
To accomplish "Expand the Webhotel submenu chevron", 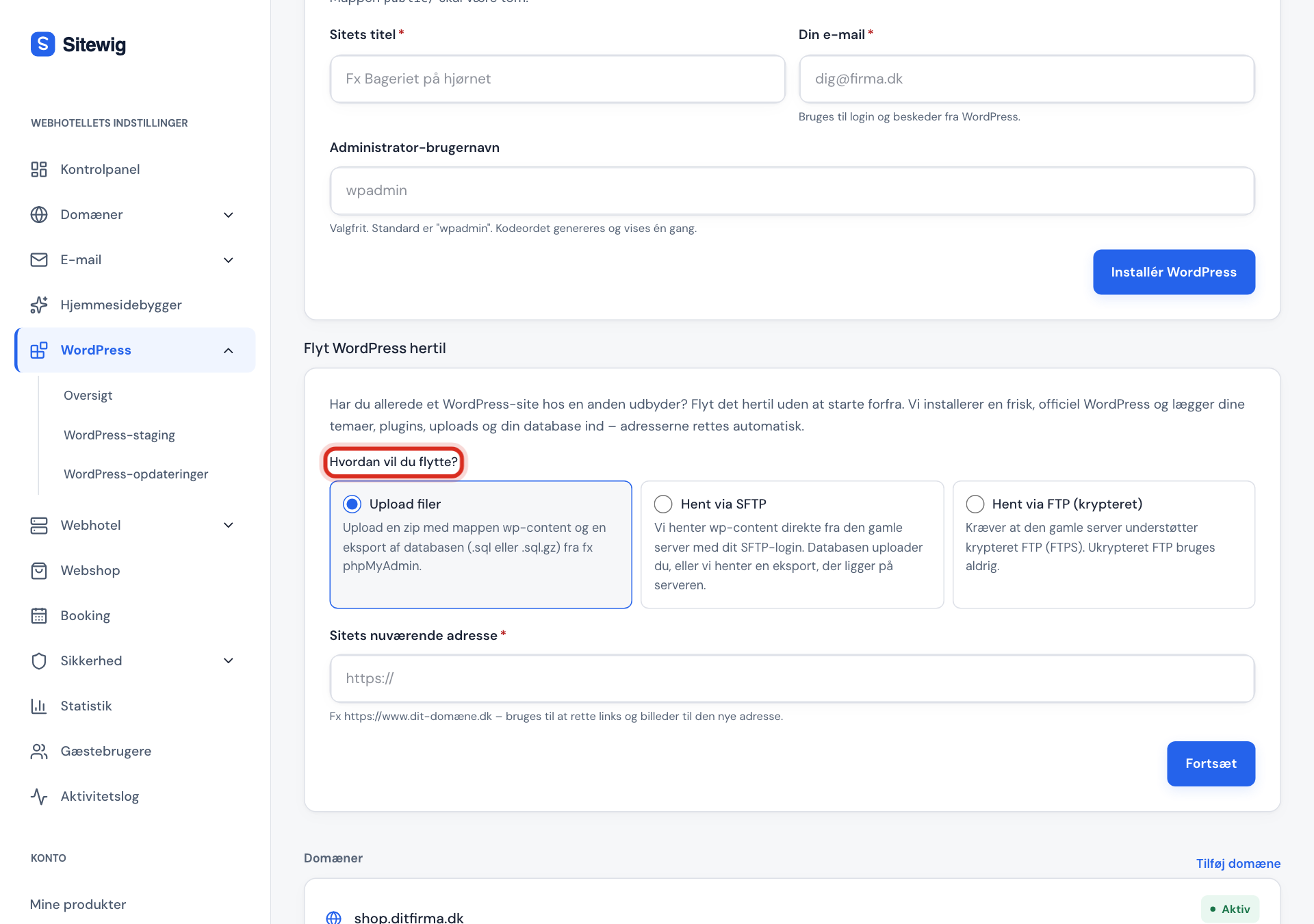I will point(229,525).
